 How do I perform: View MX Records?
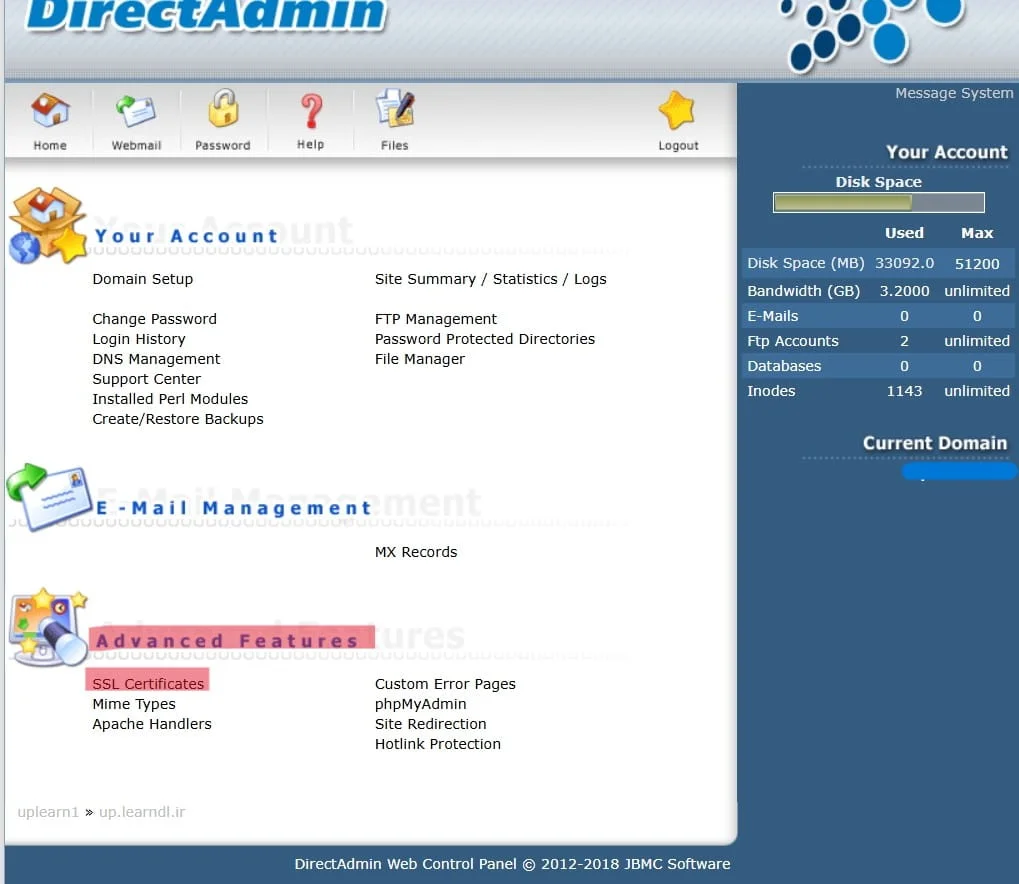pos(416,552)
